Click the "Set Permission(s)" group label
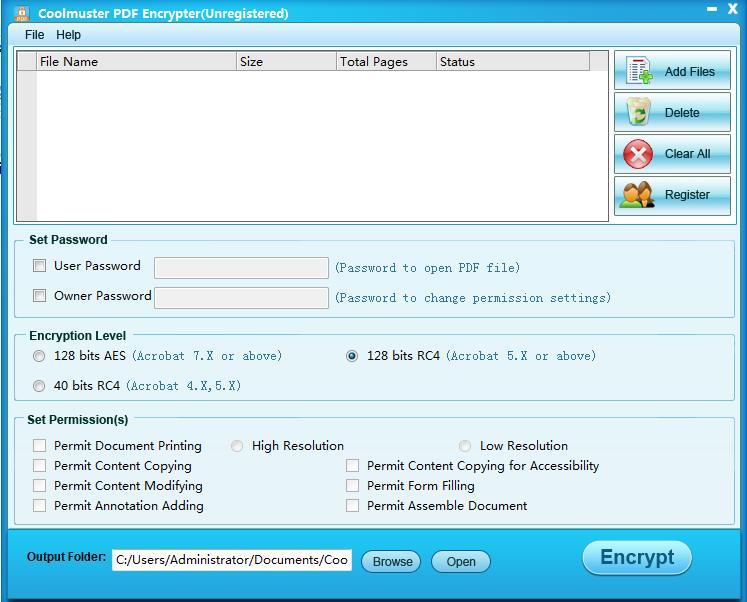747x602 pixels. pos(78,420)
